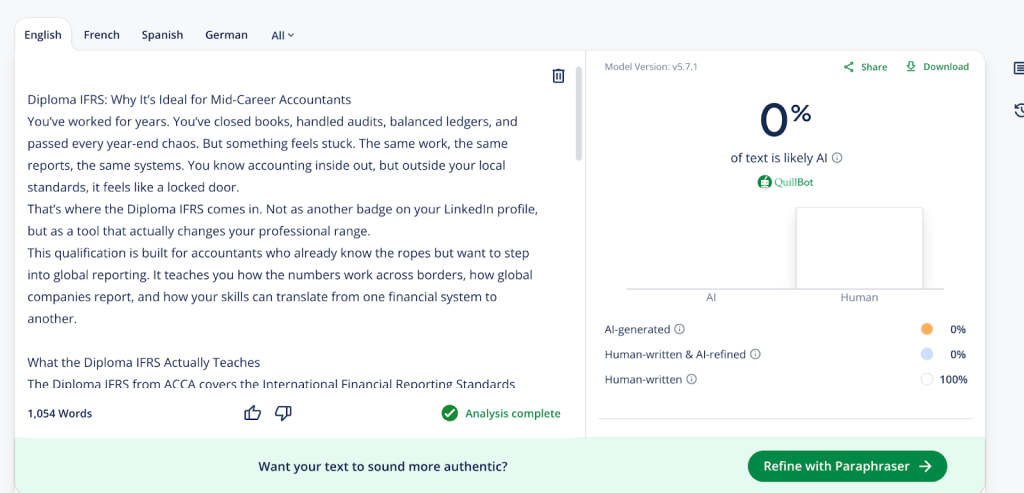Switch to the French language tab

[102, 35]
